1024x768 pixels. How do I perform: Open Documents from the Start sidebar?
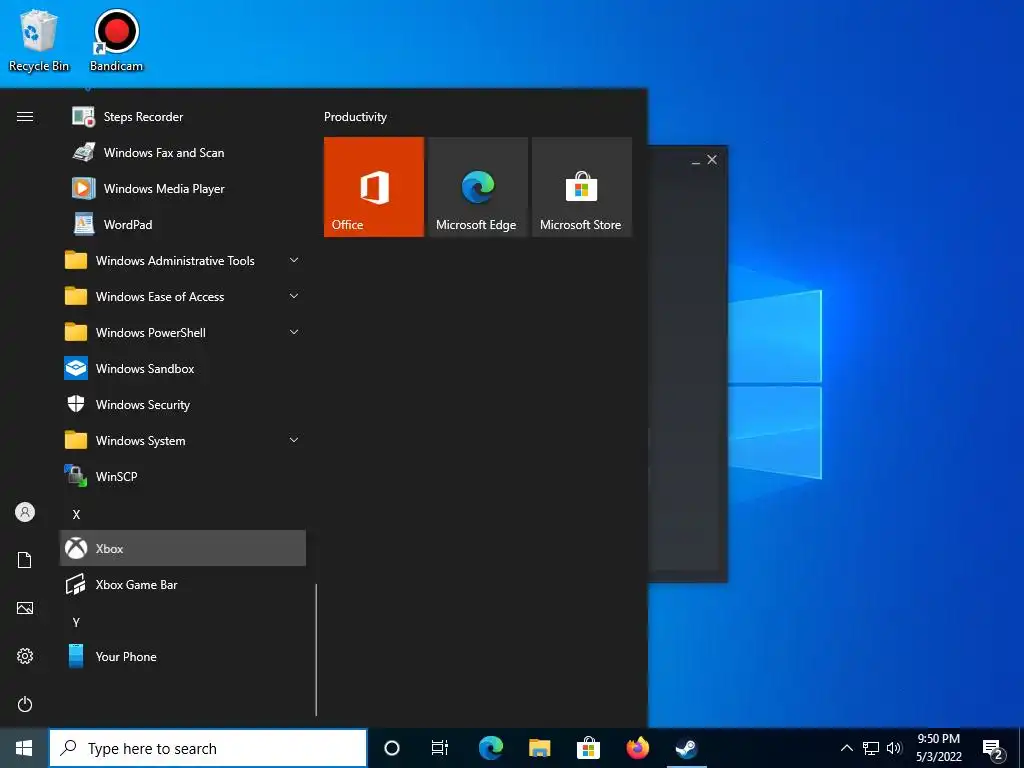[25, 560]
